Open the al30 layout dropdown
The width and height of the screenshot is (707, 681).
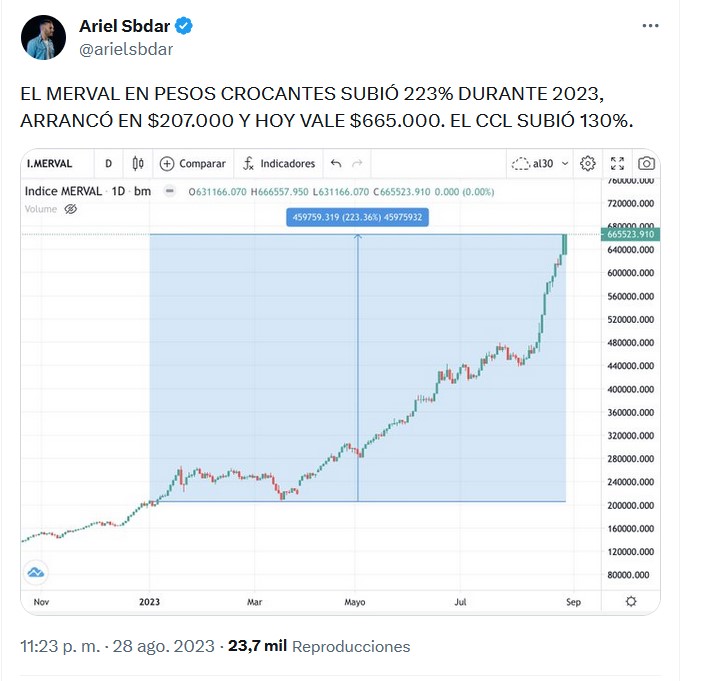point(540,163)
